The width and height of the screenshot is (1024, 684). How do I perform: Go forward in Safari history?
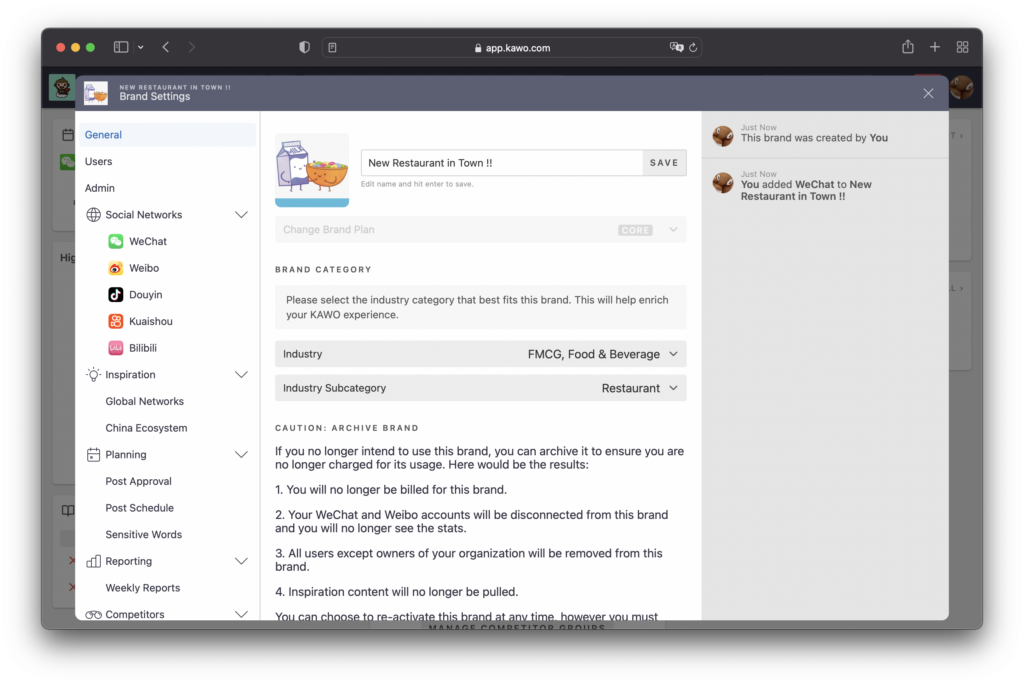click(191, 47)
